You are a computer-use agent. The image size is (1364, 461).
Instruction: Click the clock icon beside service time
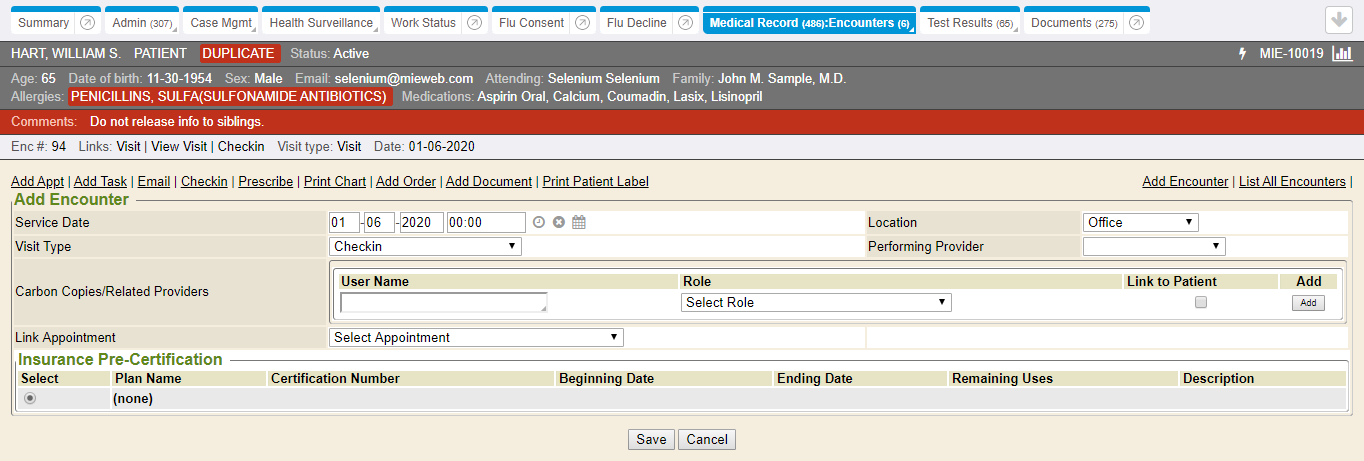click(x=539, y=222)
